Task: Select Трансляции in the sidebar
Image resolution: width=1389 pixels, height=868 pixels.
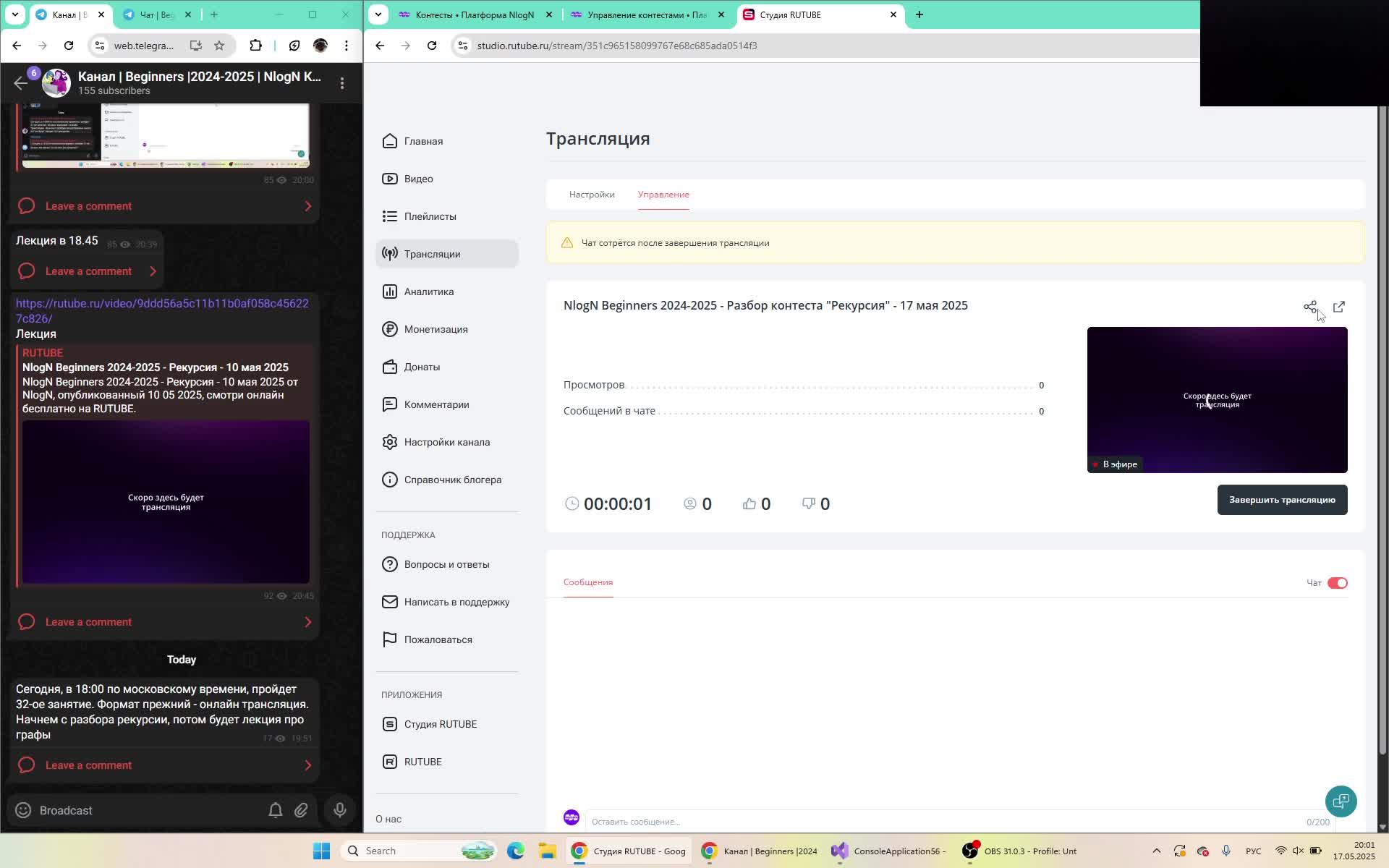Action: click(447, 254)
